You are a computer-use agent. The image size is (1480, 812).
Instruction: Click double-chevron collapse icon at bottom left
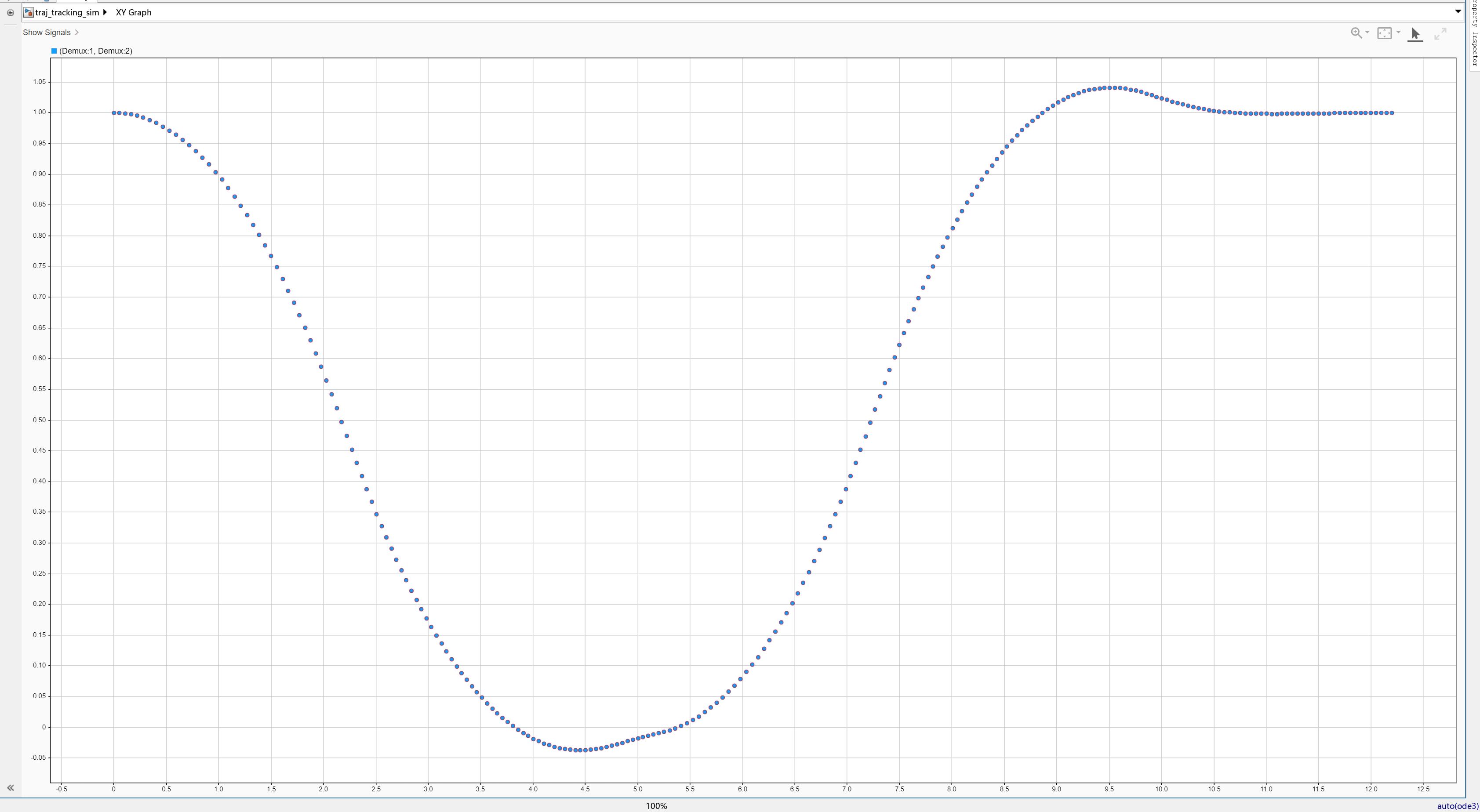(10, 788)
